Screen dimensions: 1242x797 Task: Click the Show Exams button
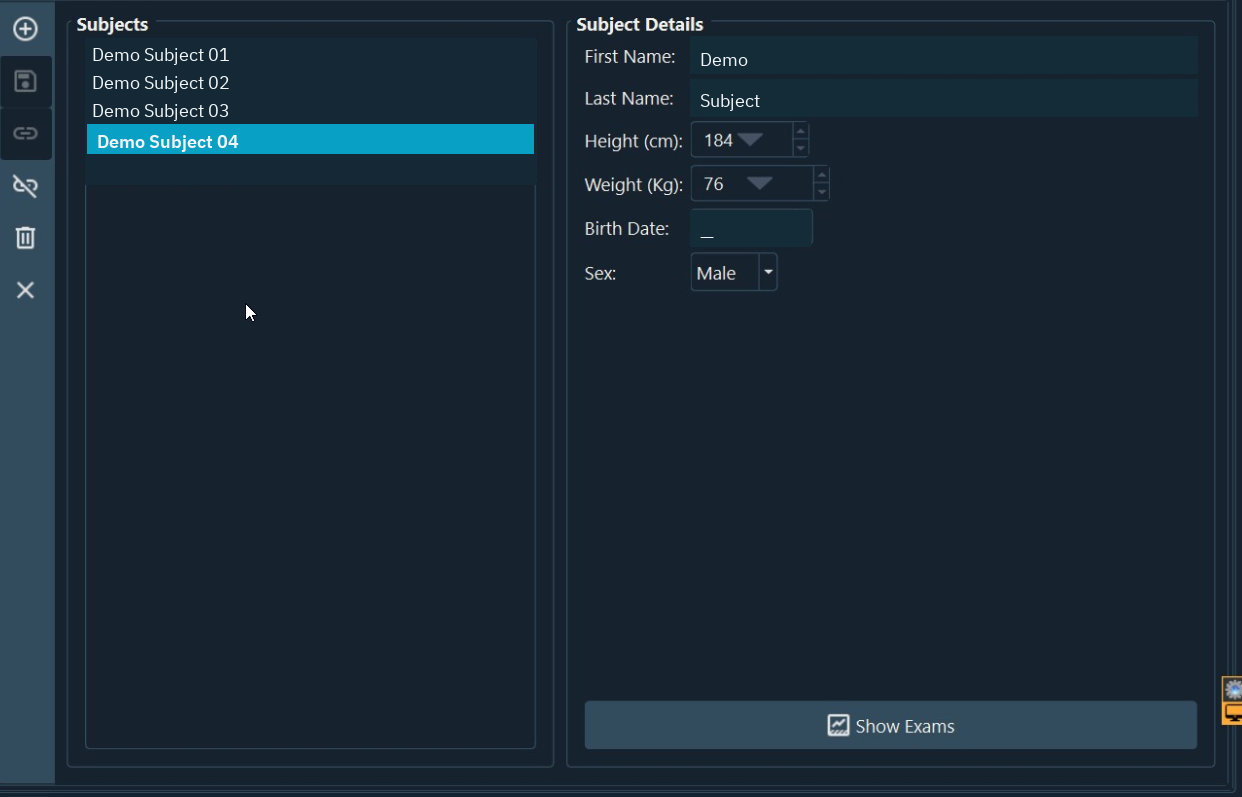click(890, 725)
